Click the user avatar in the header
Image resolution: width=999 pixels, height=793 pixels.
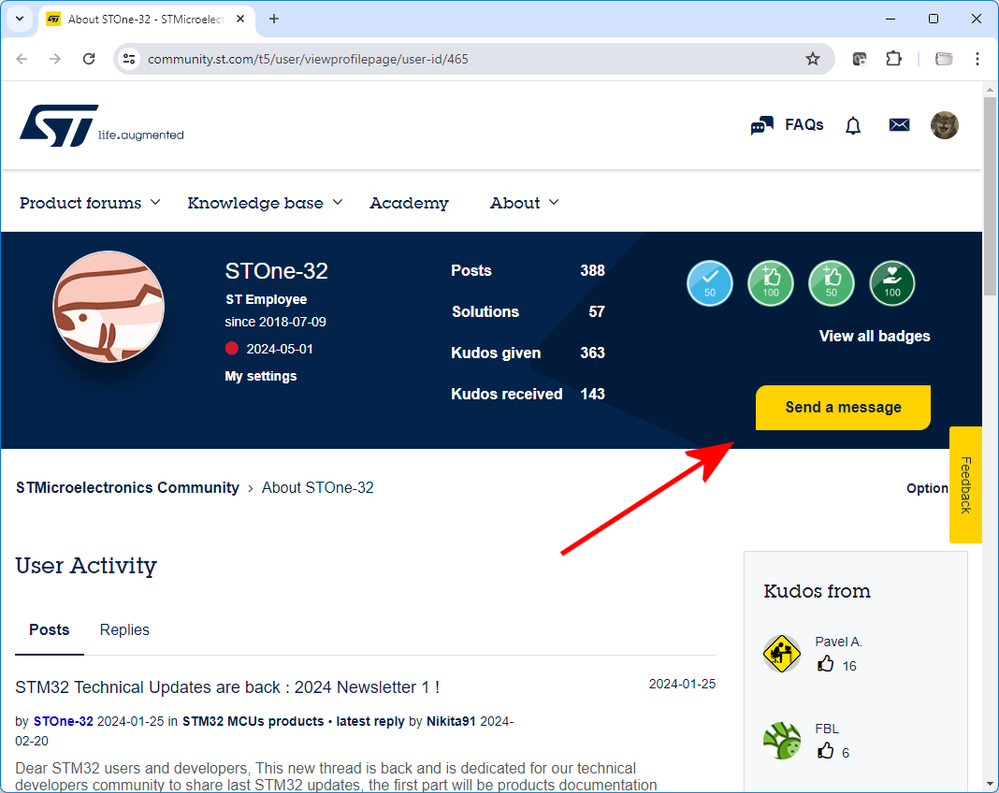[x=944, y=125]
